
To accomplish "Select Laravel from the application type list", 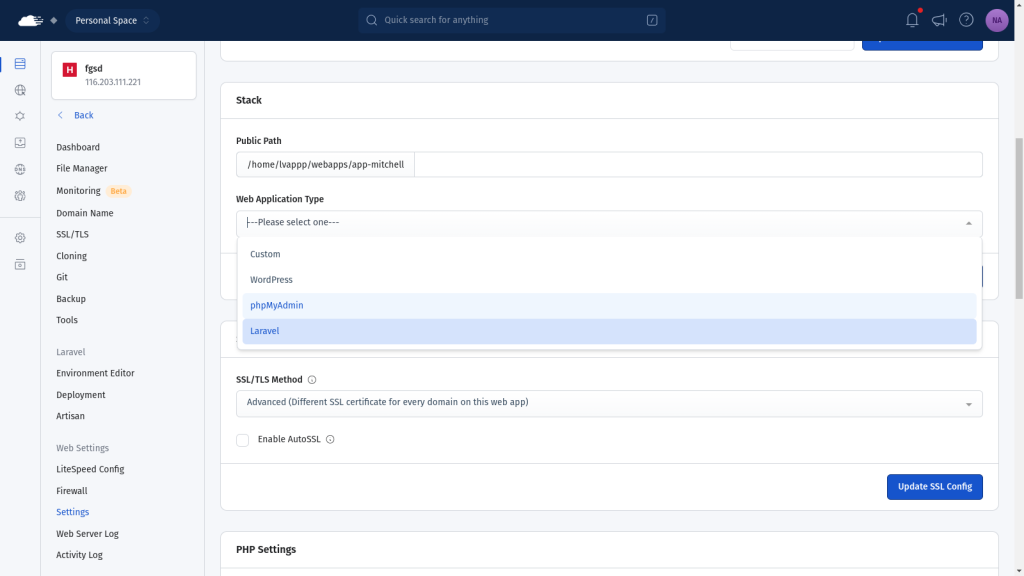I will [609, 331].
